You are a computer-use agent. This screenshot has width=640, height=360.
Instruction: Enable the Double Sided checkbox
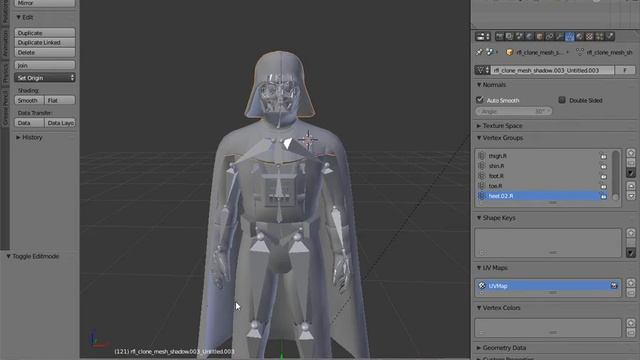[x=562, y=100]
